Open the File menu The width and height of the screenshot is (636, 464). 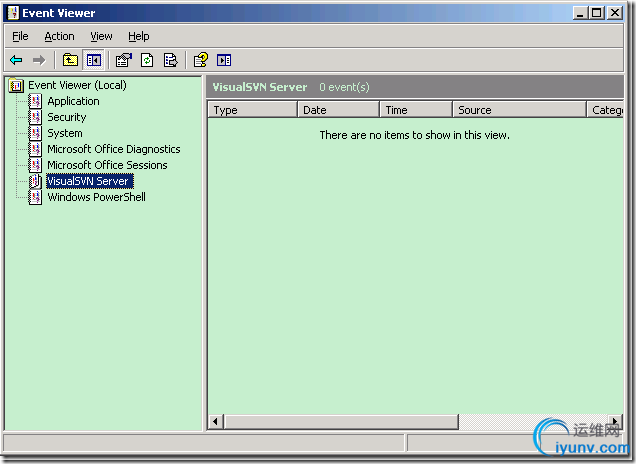[x=20, y=37]
